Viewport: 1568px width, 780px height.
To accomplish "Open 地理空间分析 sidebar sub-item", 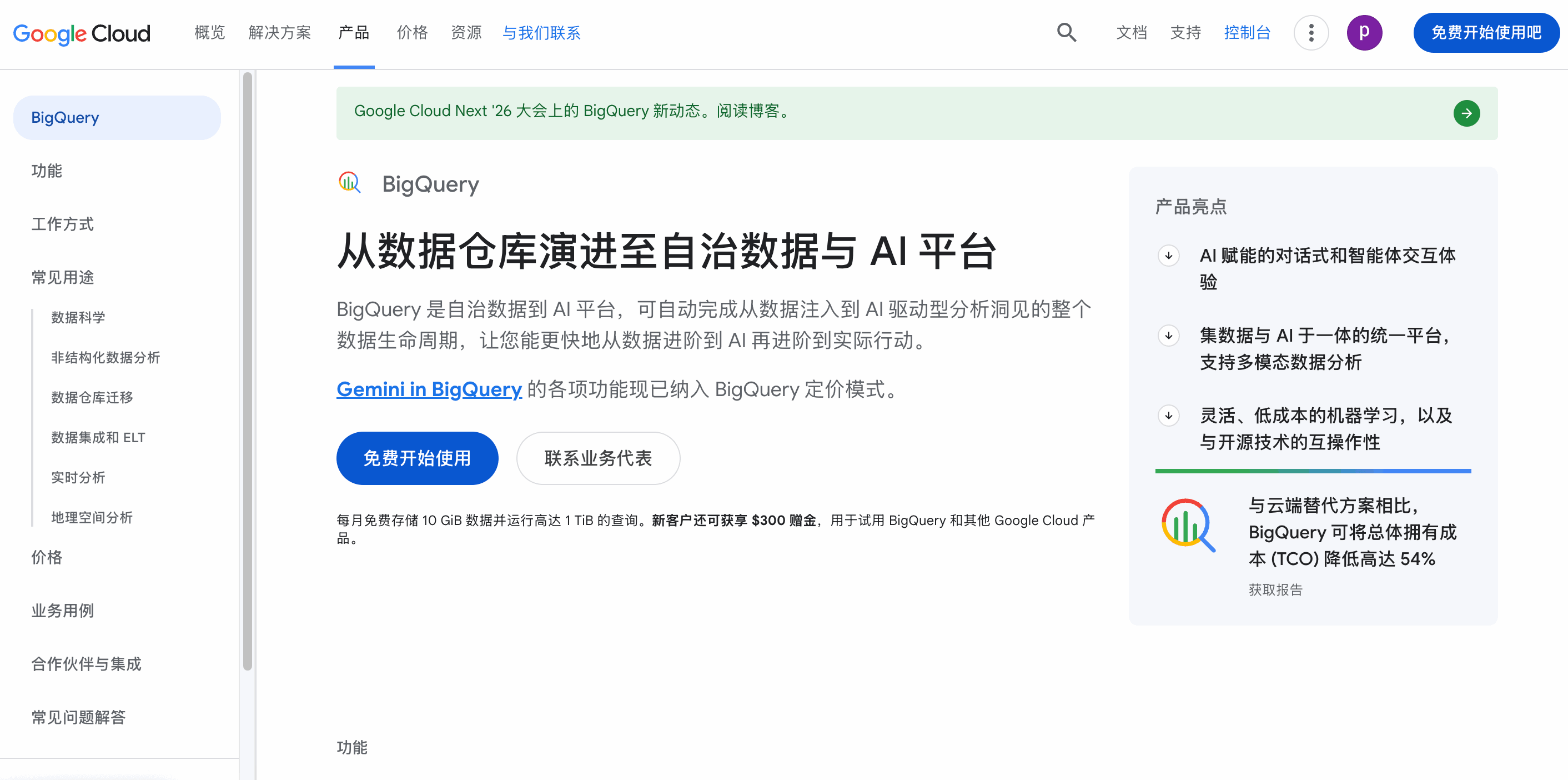I will pos(92,518).
